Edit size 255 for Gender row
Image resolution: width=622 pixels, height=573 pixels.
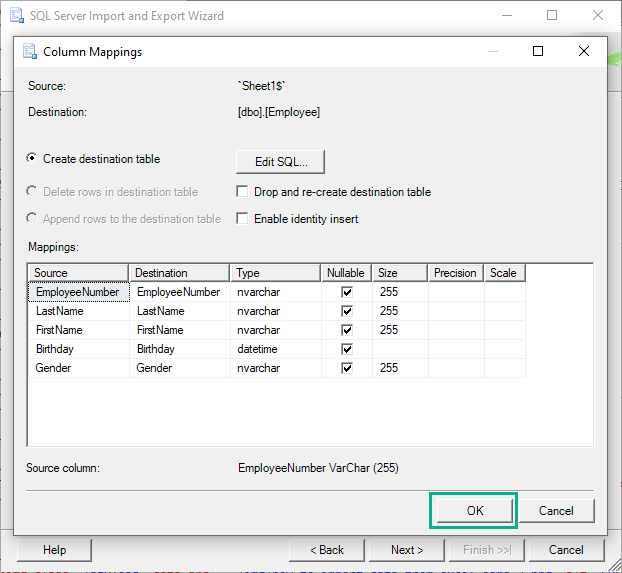click(x=400, y=368)
